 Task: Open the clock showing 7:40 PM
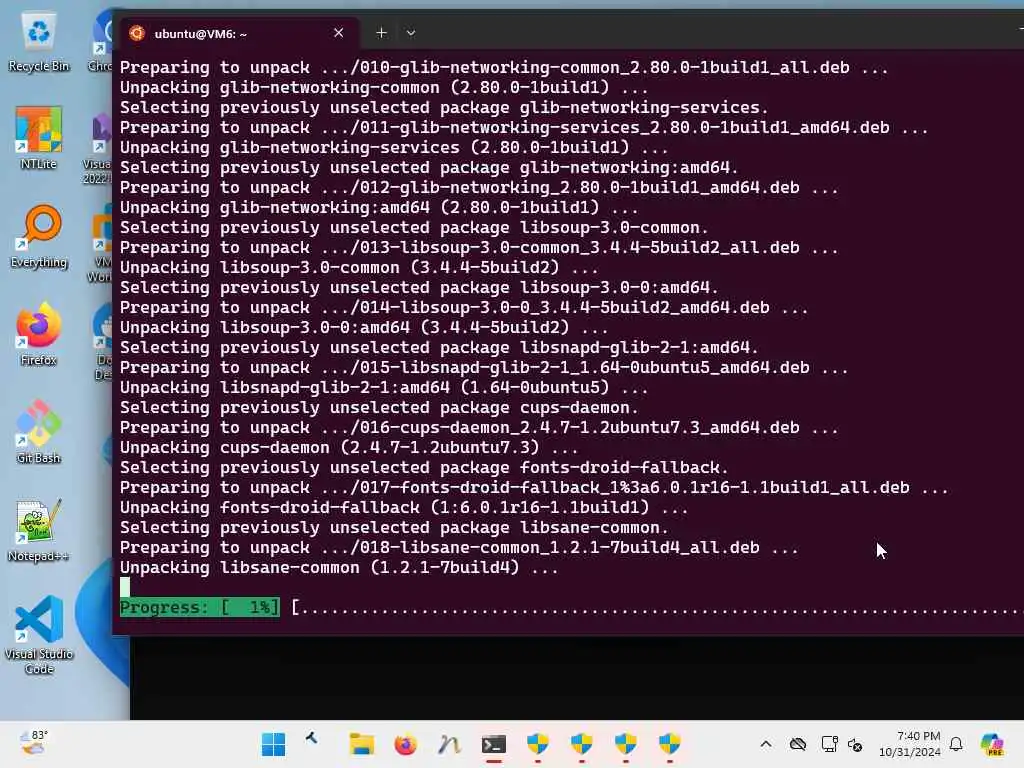pyautogui.click(x=910, y=744)
